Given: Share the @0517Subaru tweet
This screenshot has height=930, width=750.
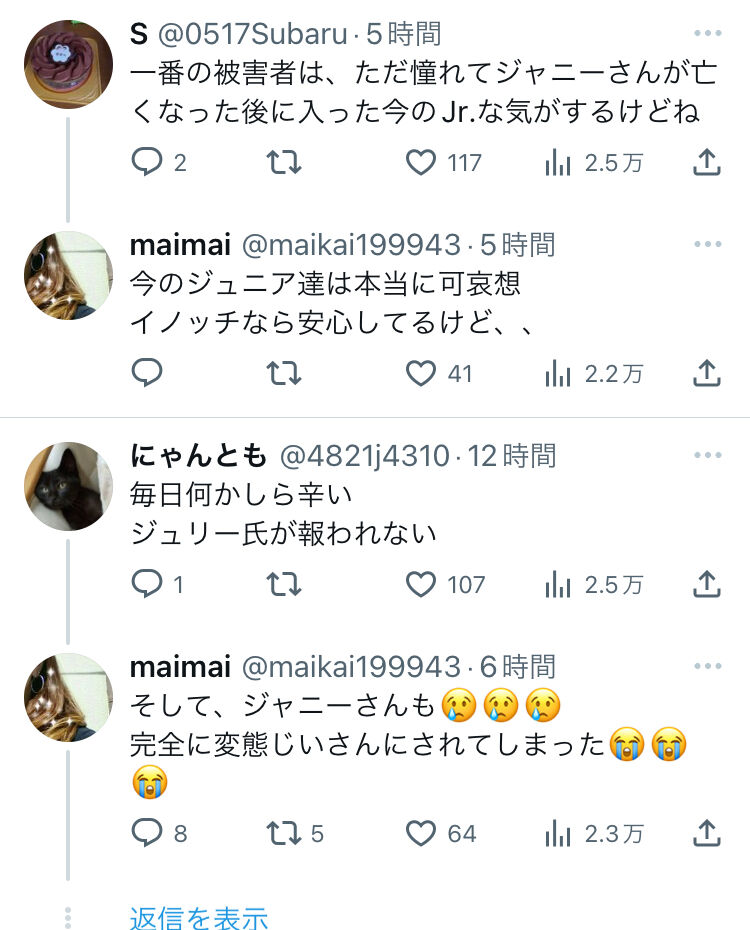Looking at the screenshot, I should click(x=706, y=162).
